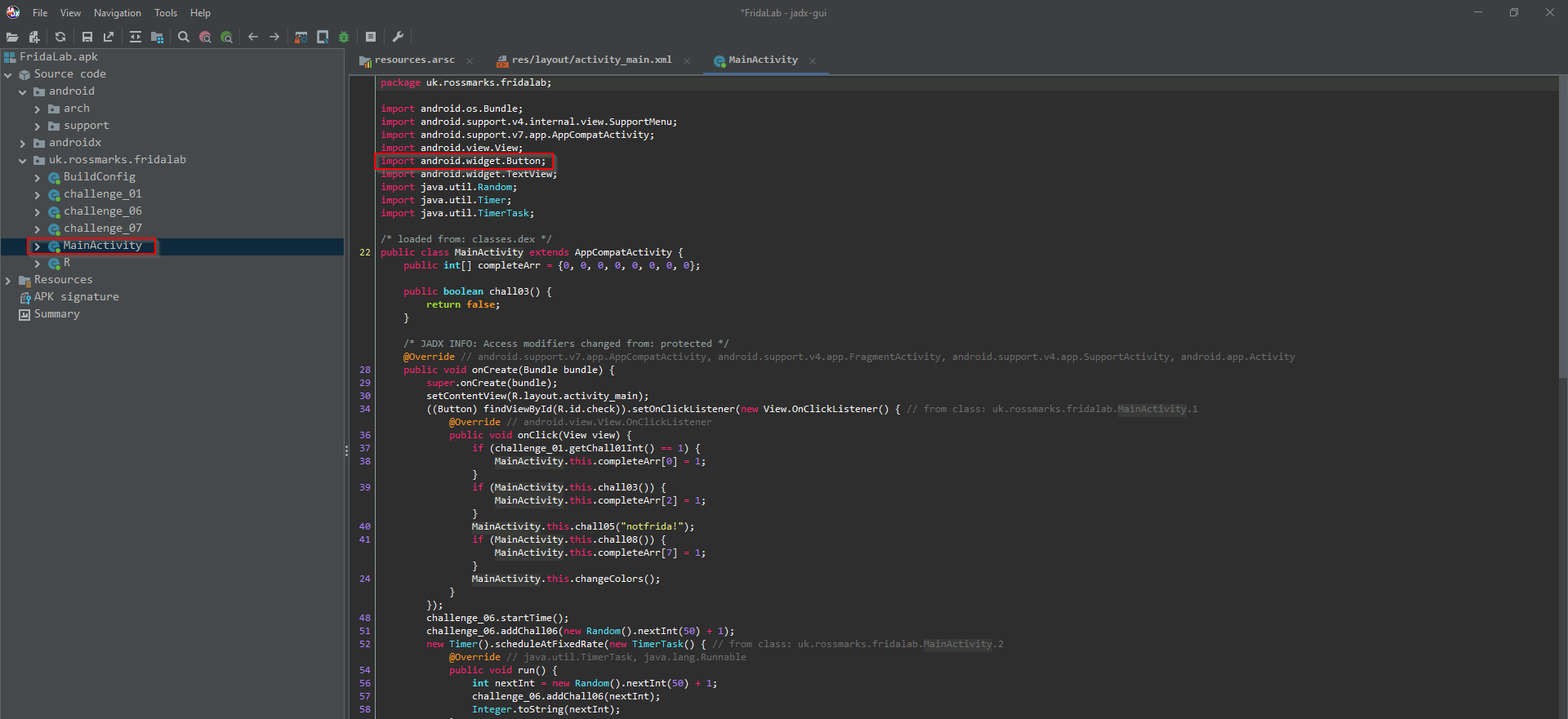Go back with left arrow icon
Image resolution: width=1568 pixels, height=719 pixels.
coord(253,37)
